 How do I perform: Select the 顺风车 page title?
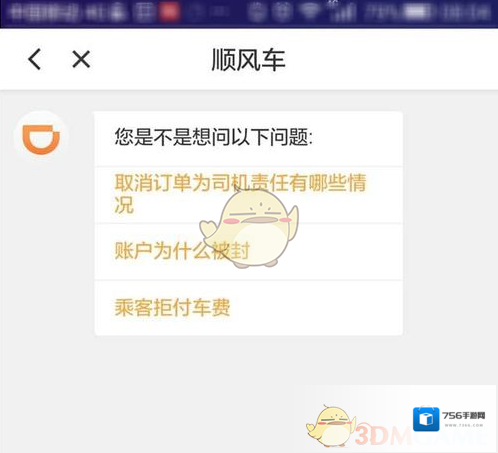(248, 60)
